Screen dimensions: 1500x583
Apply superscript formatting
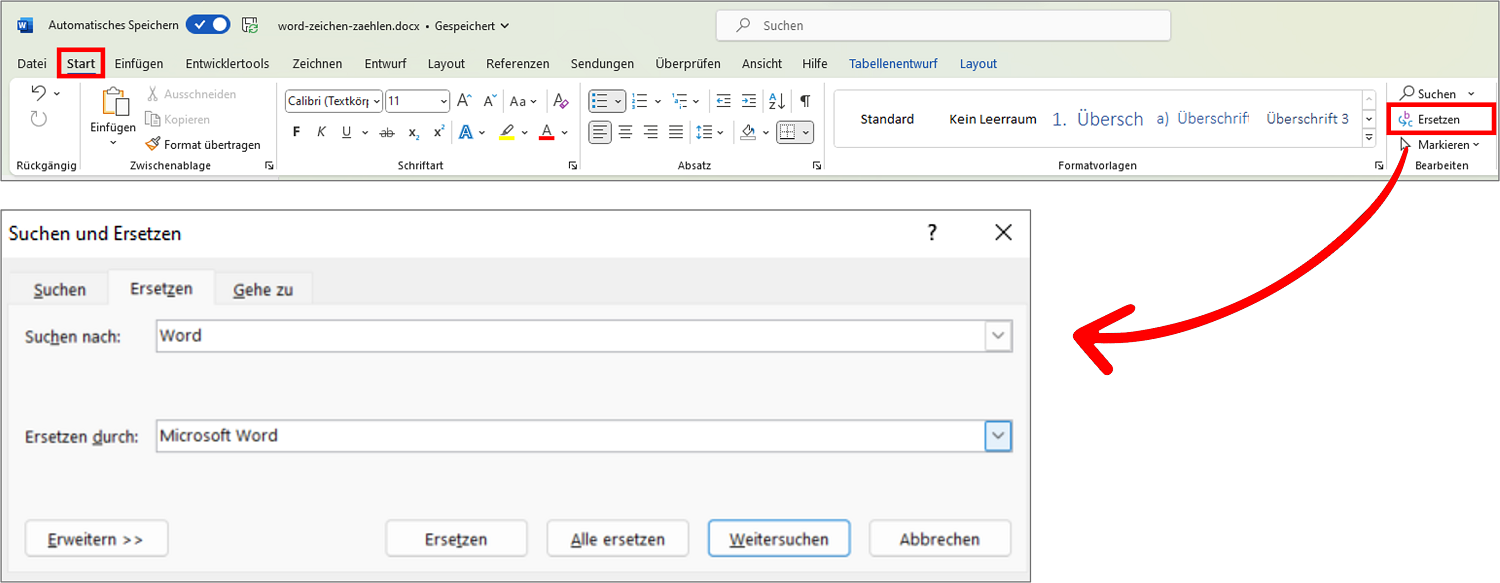(x=439, y=132)
